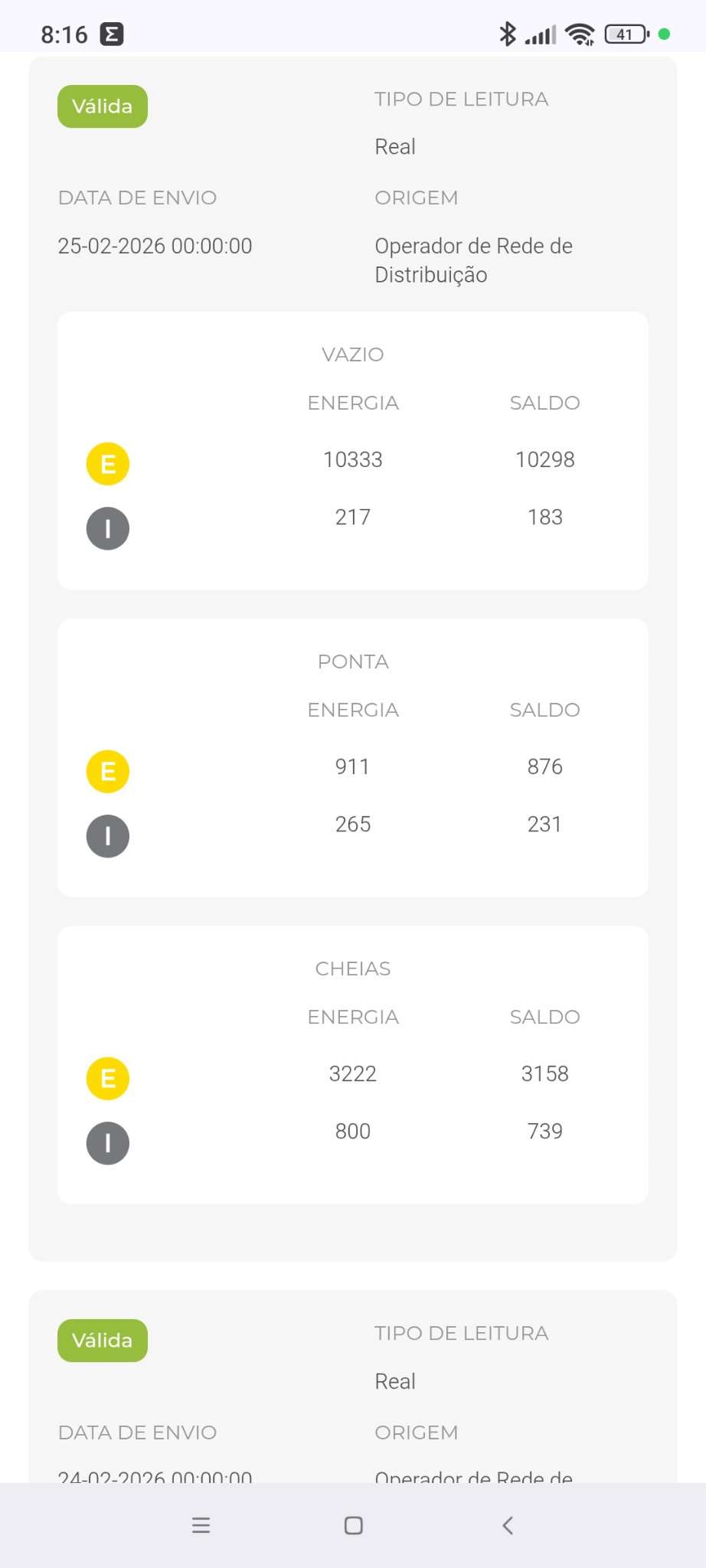This screenshot has height=1568, width=706.
Task: Tap the Wi-Fi status bar icon
Action: [x=580, y=34]
